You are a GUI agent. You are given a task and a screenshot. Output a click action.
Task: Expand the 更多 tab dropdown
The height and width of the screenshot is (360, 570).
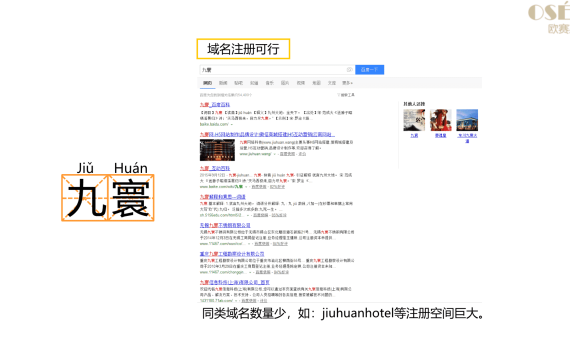pyautogui.click(x=347, y=83)
